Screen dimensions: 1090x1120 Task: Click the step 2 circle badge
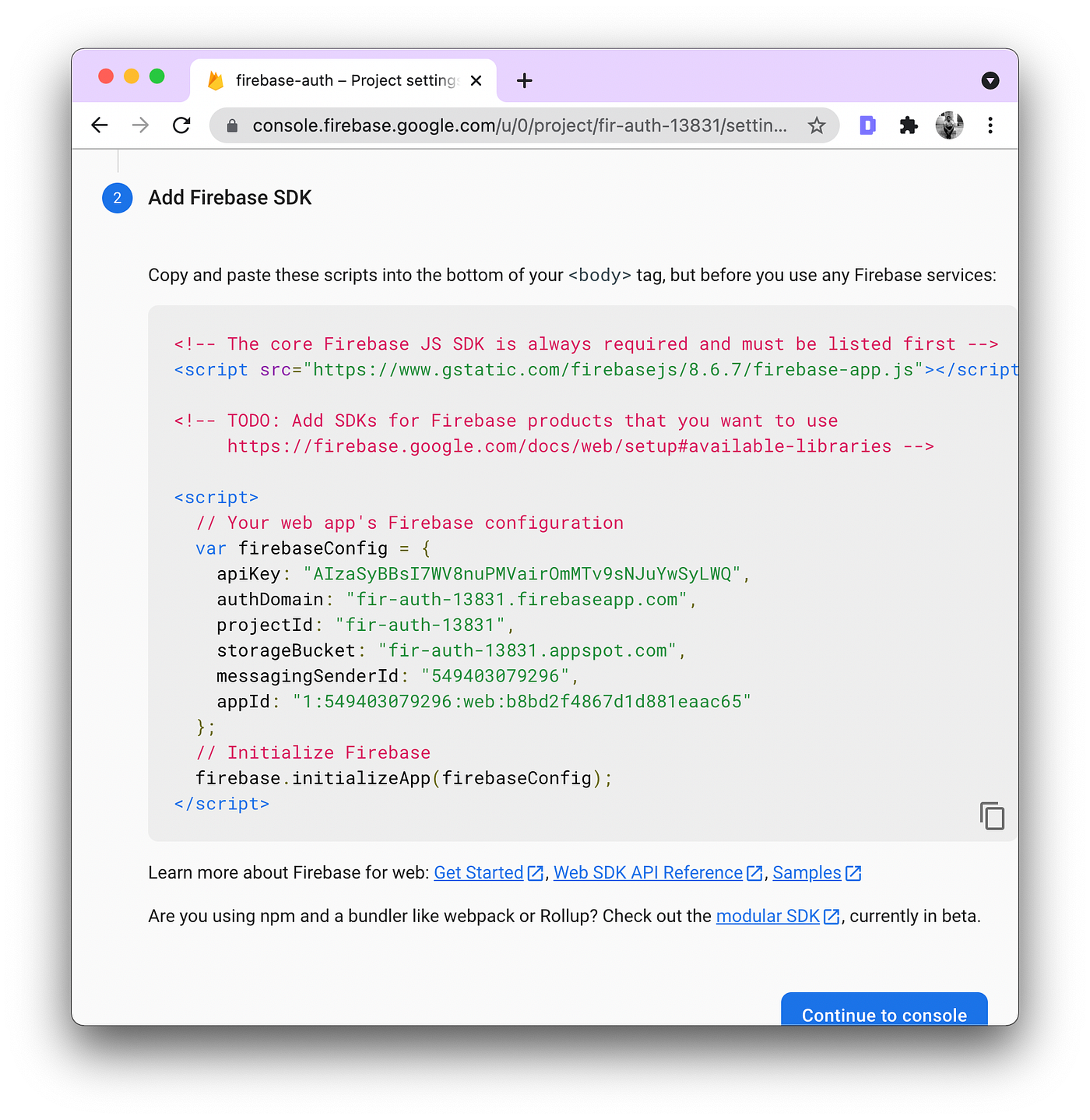[x=118, y=198]
